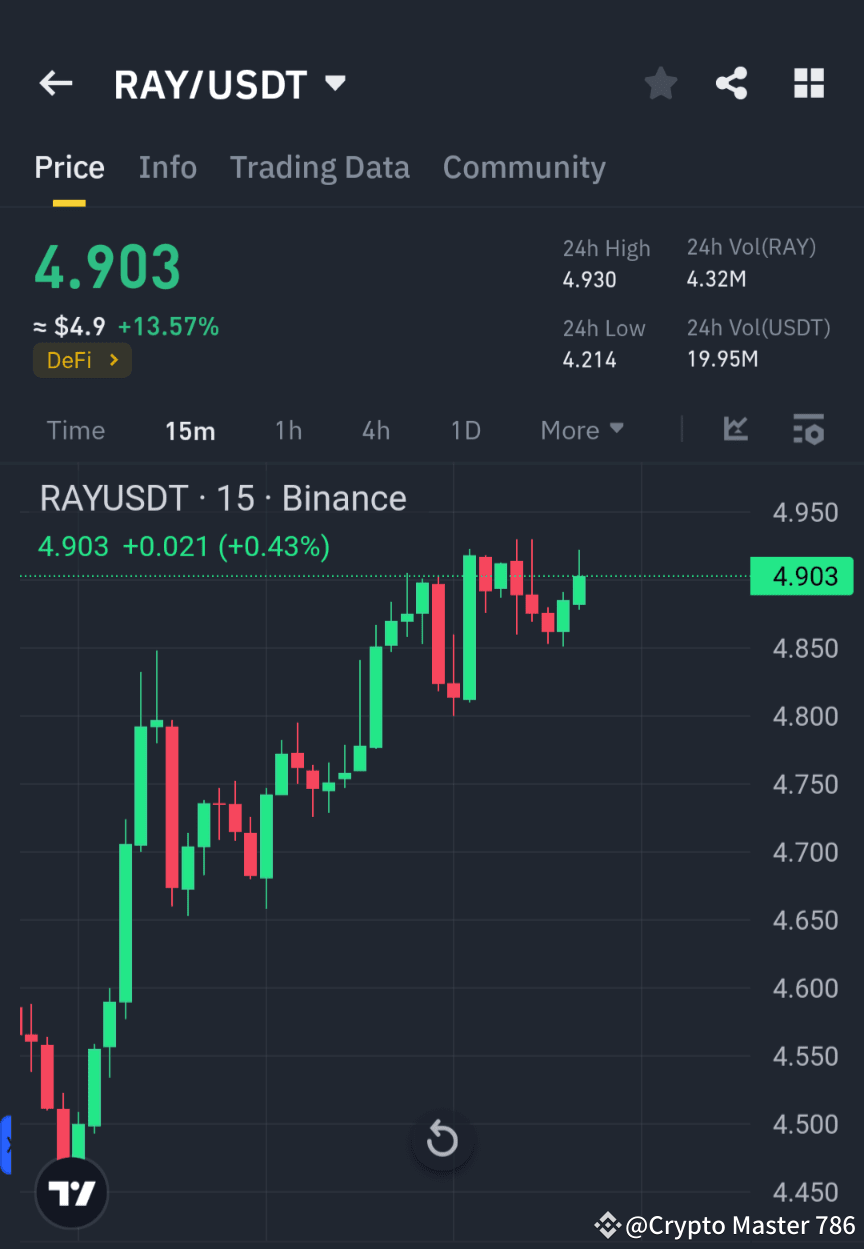Select the Time interval option

pos(75,430)
